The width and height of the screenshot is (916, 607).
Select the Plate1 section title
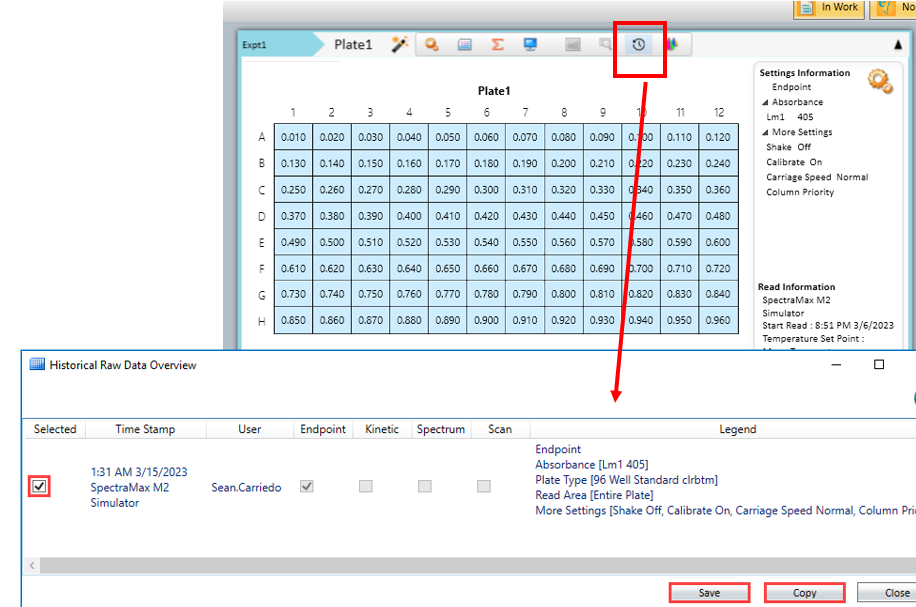coord(353,45)
